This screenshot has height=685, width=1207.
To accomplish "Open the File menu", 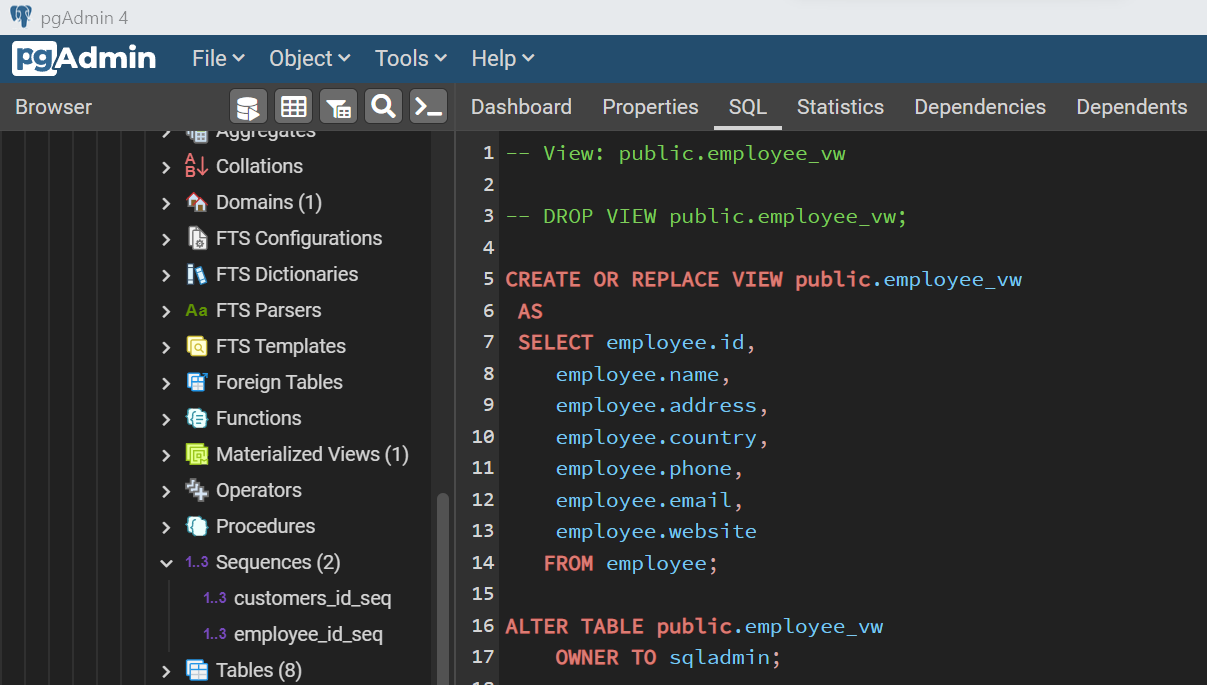I will pyautogui.click(x=218, y=59).
